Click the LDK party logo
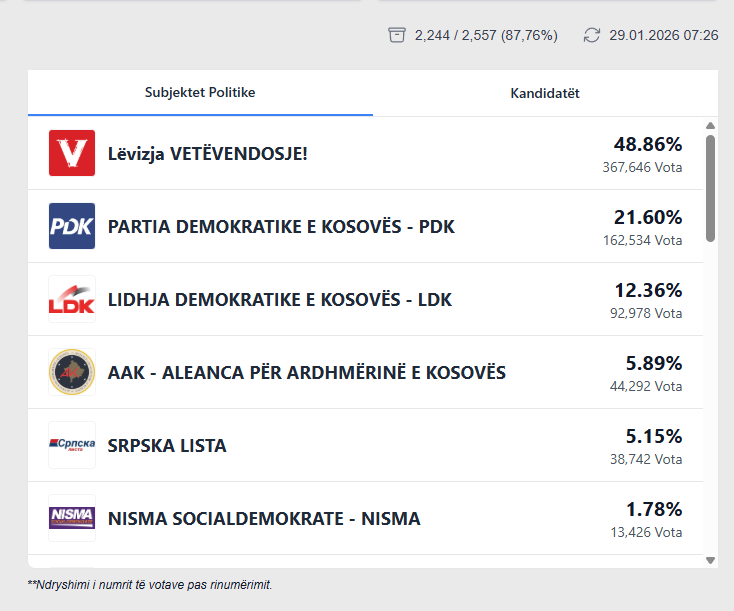734x611 pixels. pyautogui.click(x=72, y=299)
